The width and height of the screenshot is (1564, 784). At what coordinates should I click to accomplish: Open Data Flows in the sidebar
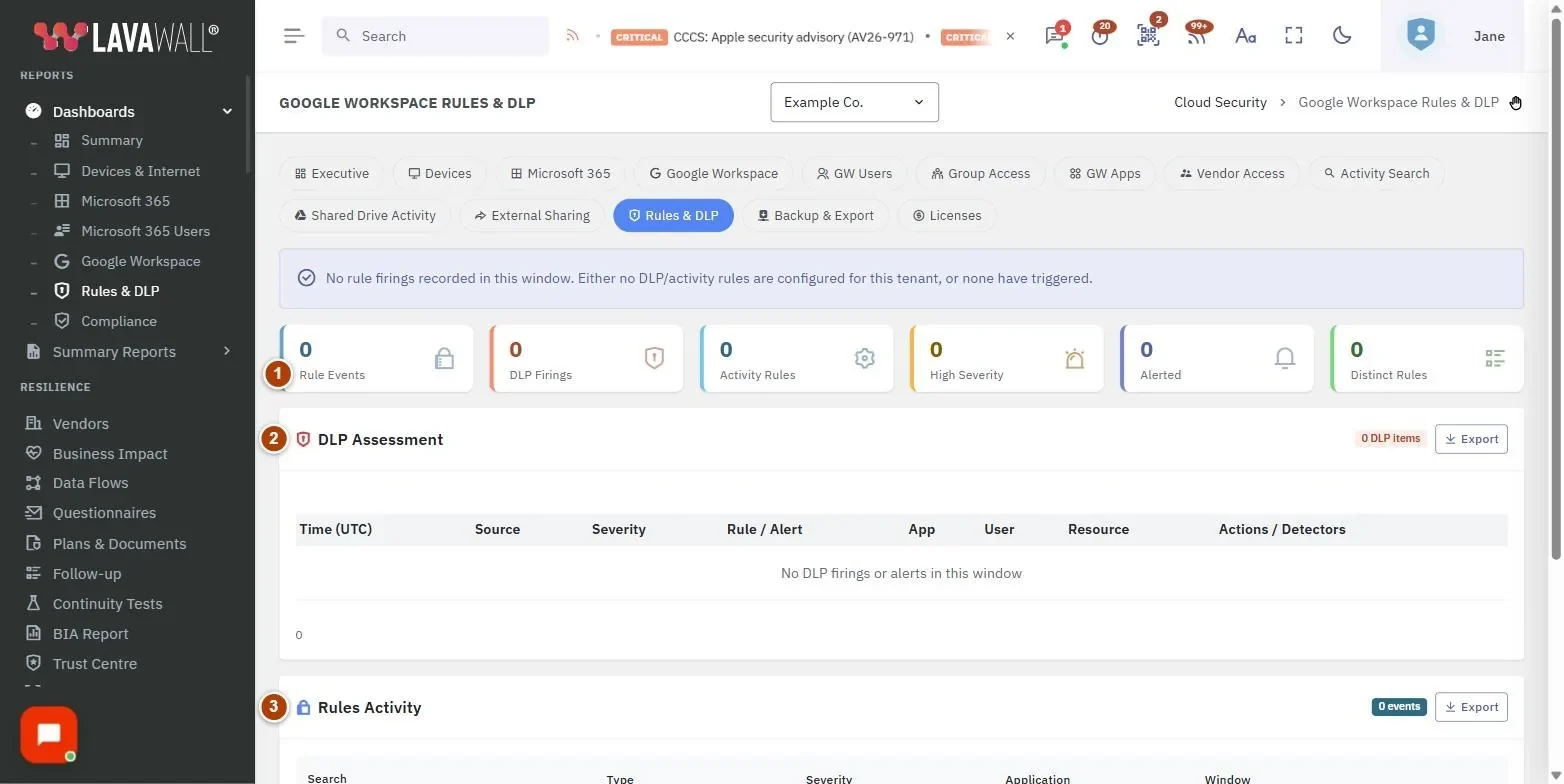pos(90,483)
